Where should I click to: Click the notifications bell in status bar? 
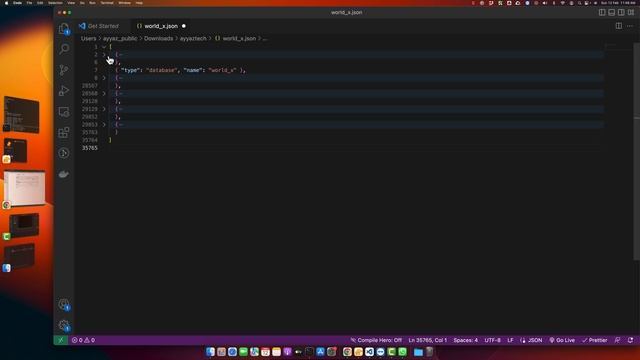pos(630,340)
